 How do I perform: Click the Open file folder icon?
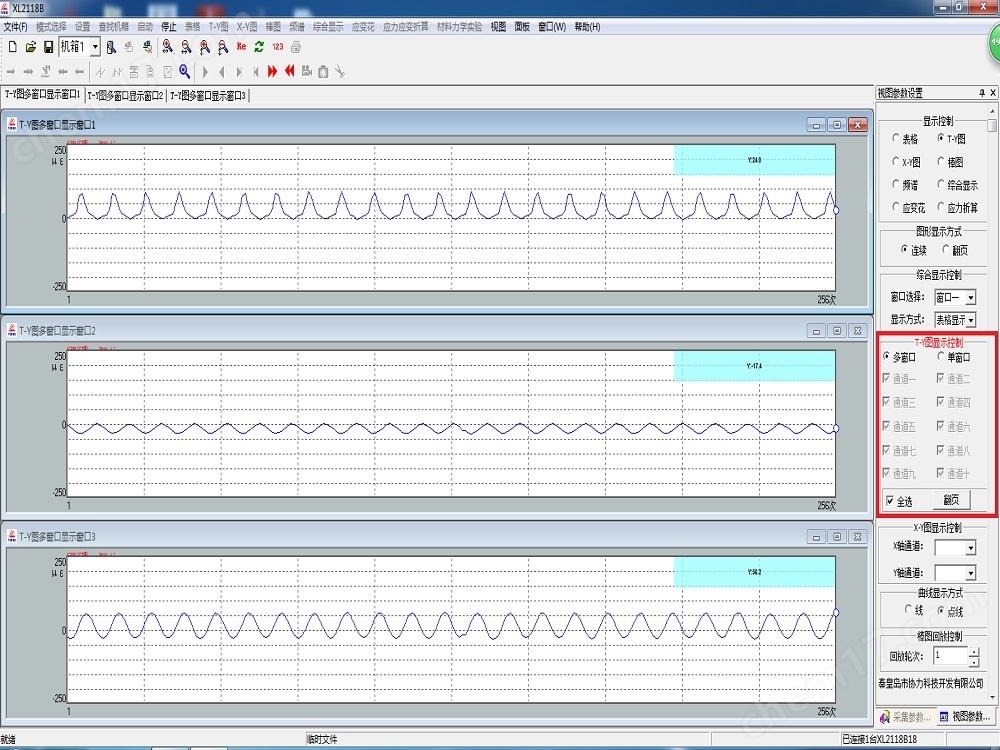click(31, 47)
